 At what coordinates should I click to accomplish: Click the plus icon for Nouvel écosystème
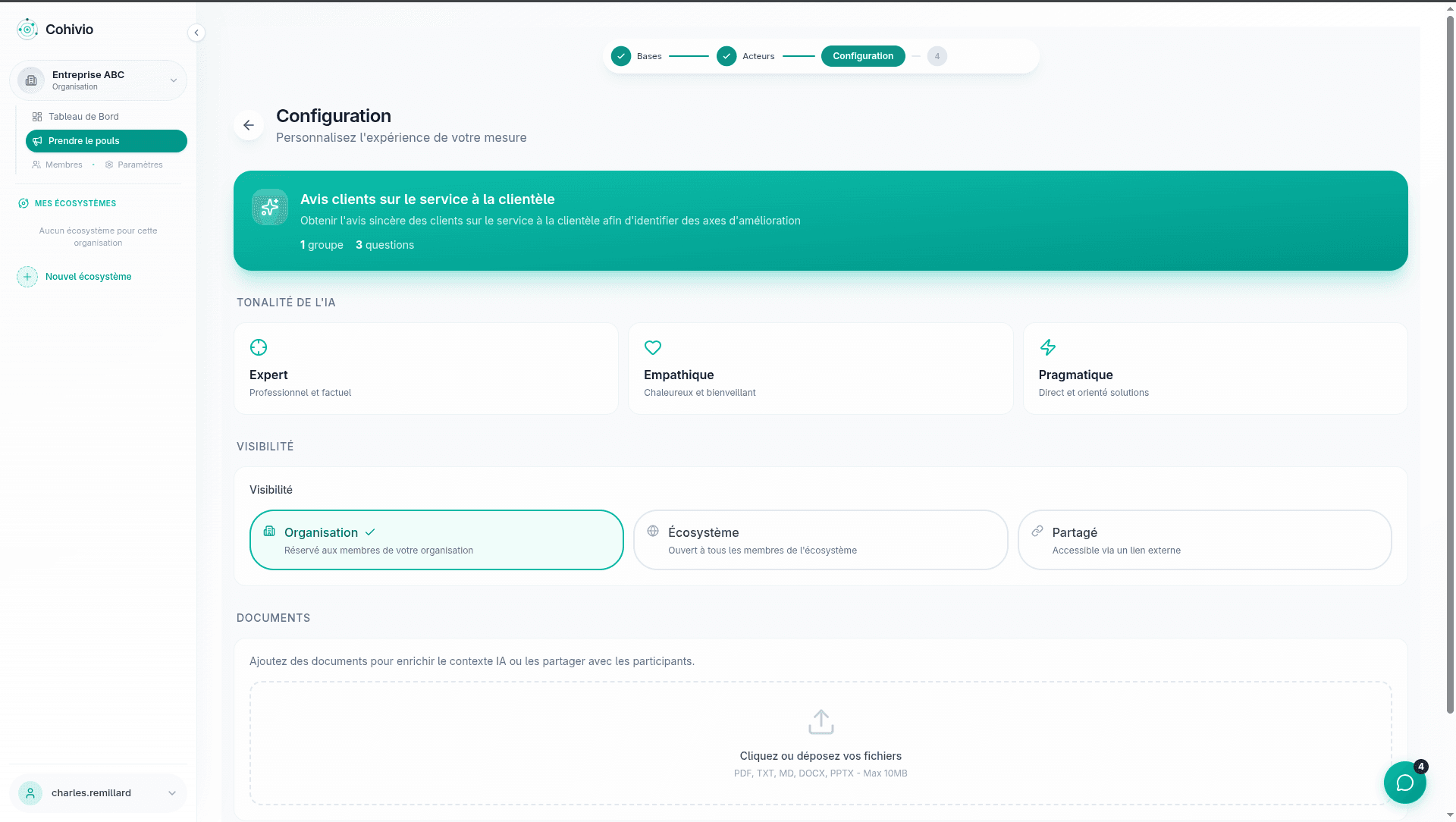27,277
